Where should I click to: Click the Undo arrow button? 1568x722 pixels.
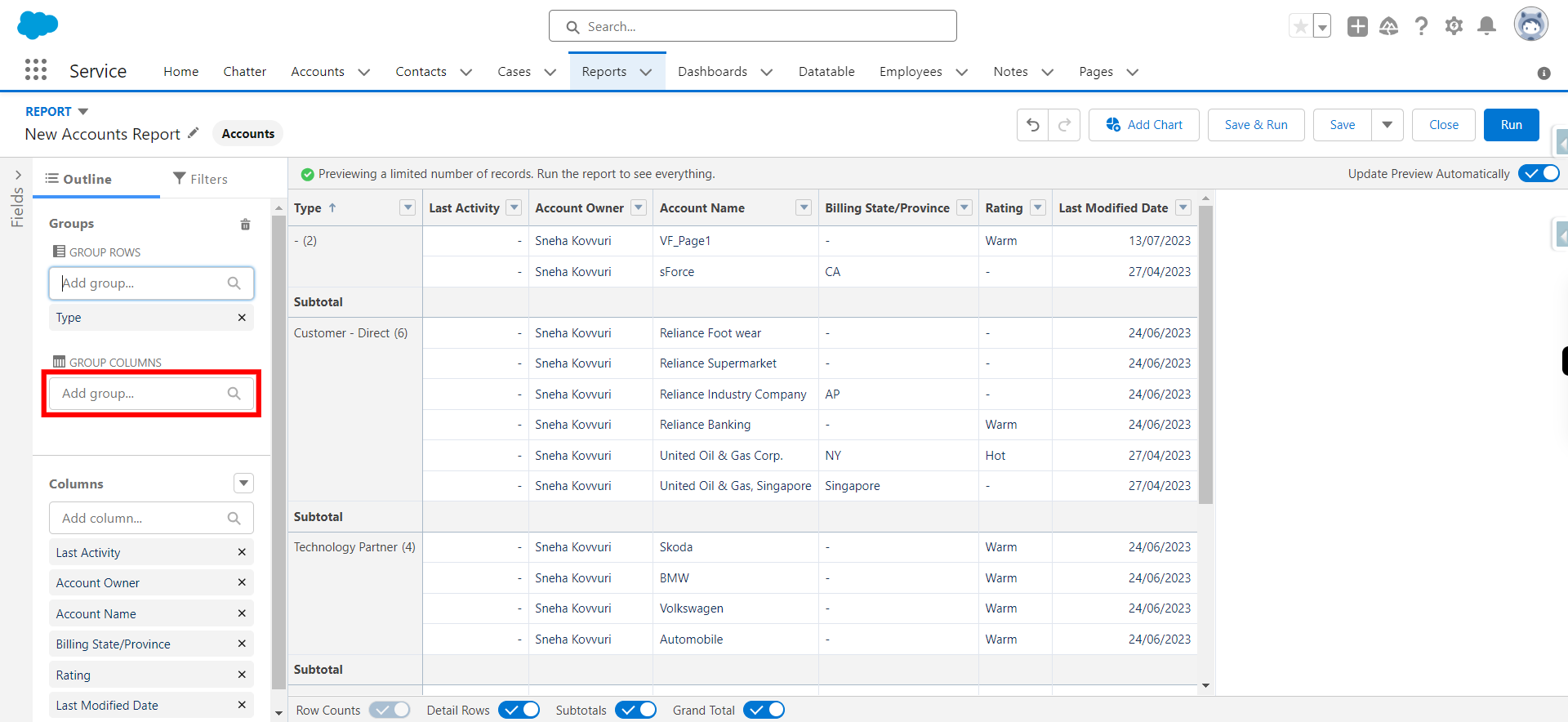click(x=1033, y=125)
